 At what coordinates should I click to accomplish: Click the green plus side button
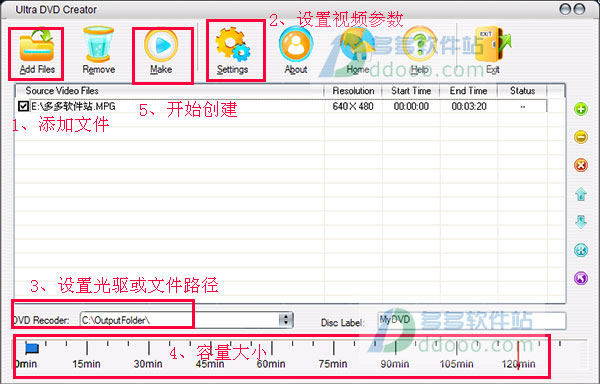580,109
